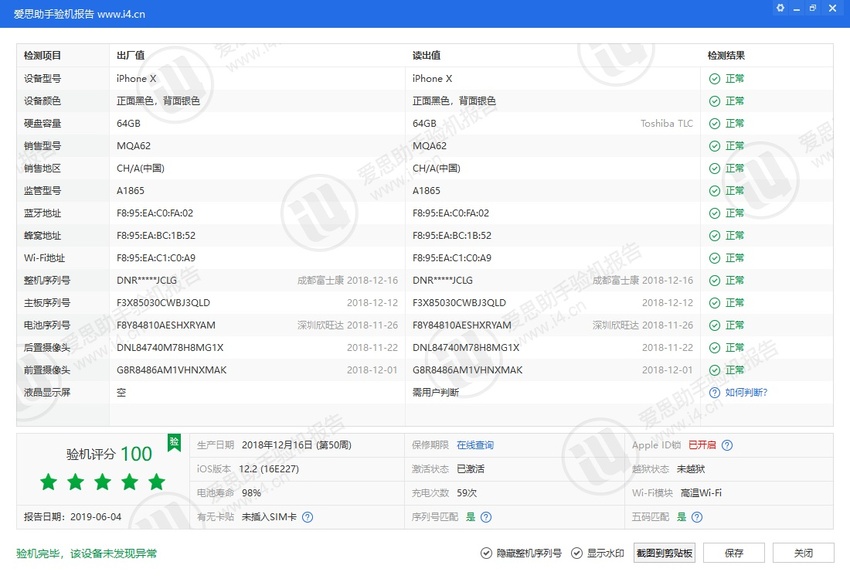Screen dimensions: 850x579
Task: Click the 关闭 button
Action: coord(803,553)
